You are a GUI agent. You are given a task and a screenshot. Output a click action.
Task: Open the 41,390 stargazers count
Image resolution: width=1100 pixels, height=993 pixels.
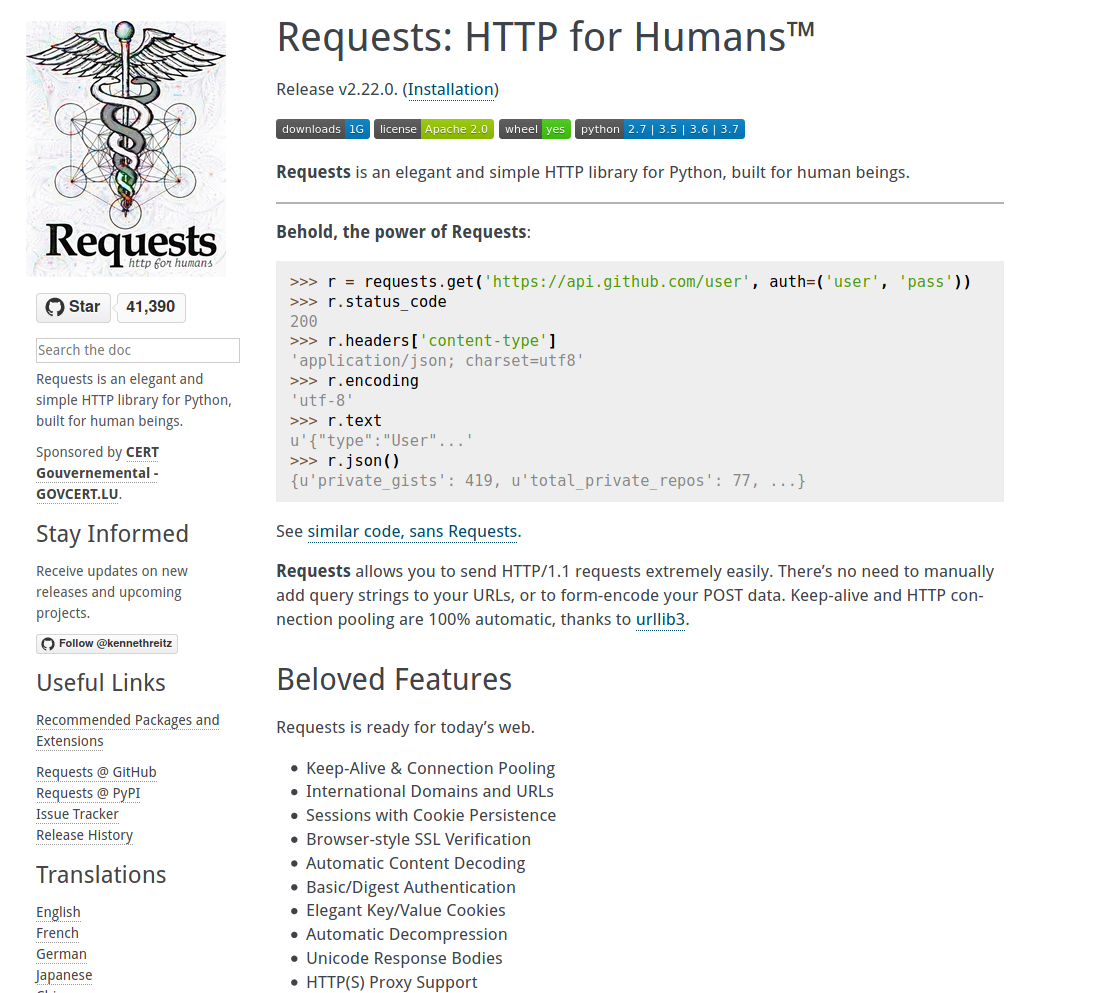coord(151,307)
